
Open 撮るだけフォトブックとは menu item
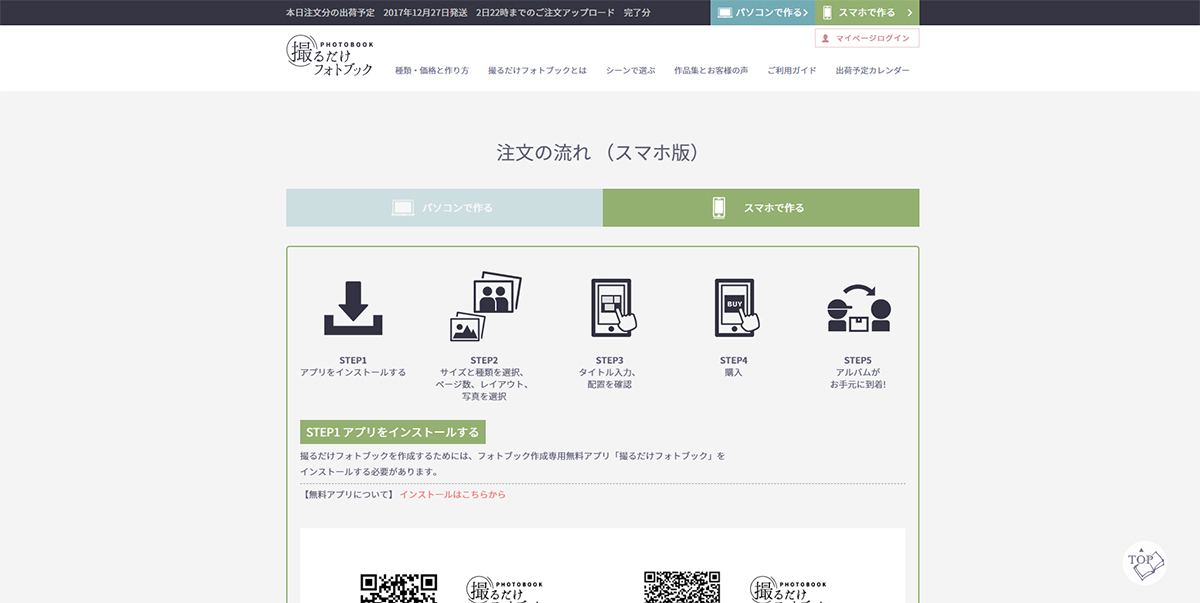pos(537,71)
